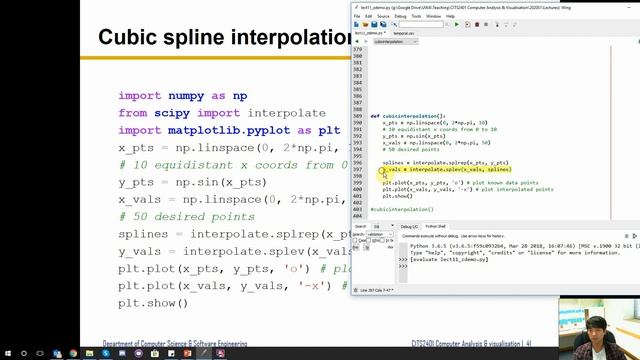
Task: Open the File menu
Action: (357, 16)
